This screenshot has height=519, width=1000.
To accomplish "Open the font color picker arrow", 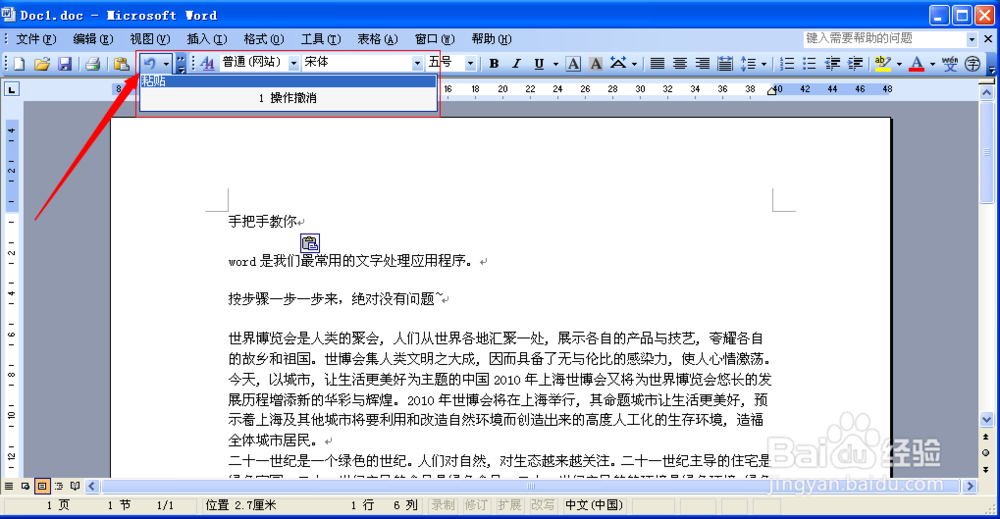I will pos(932,64).
